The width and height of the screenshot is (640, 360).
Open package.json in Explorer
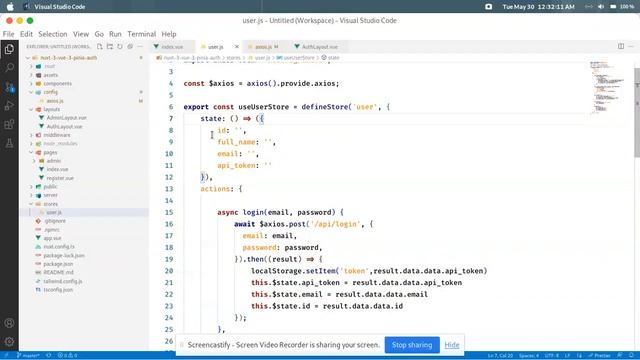[x=58, y=264]
